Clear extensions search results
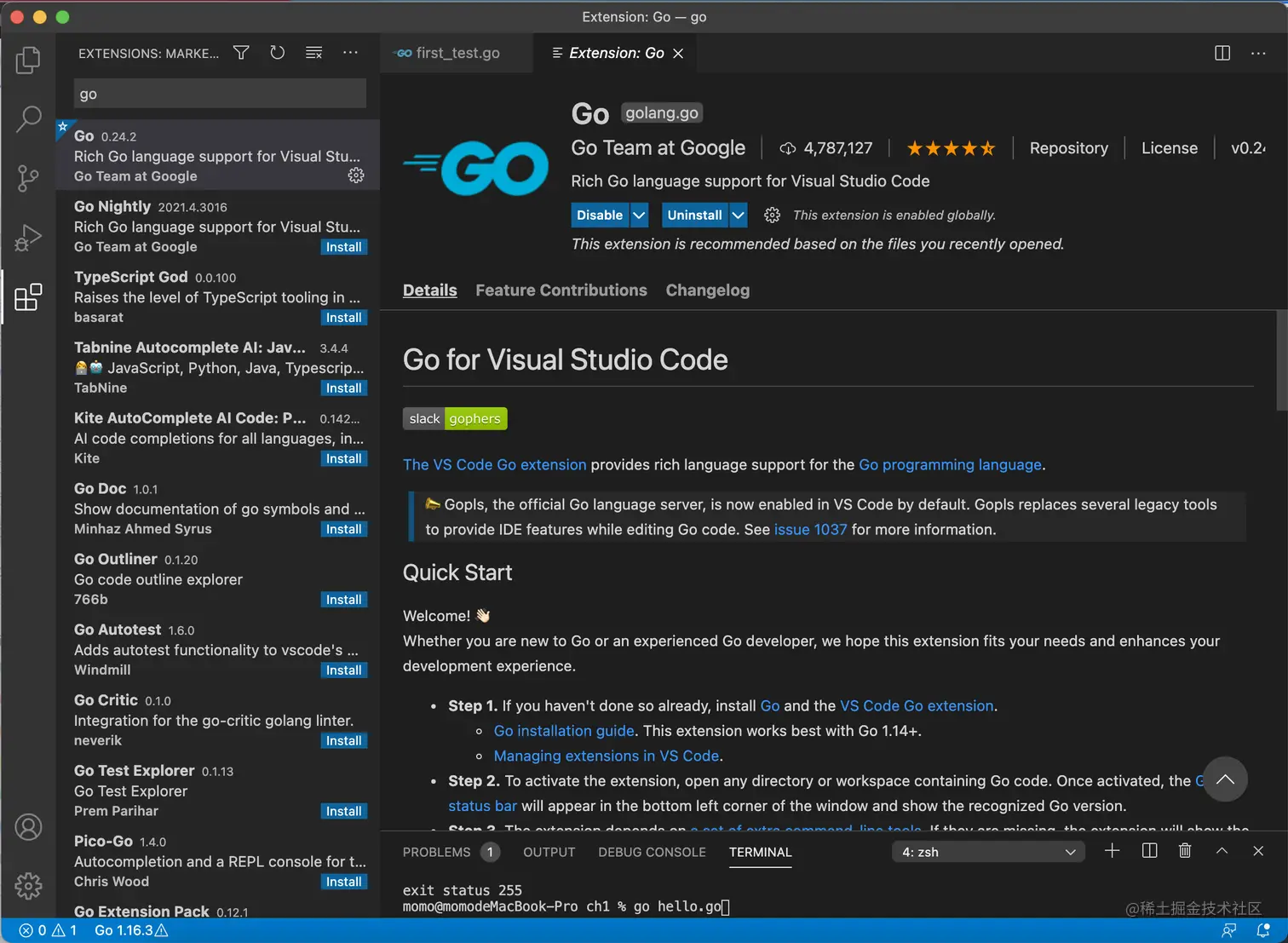Image resolution: width=1288 pixels, height=943 pixels. coord(313,53)
